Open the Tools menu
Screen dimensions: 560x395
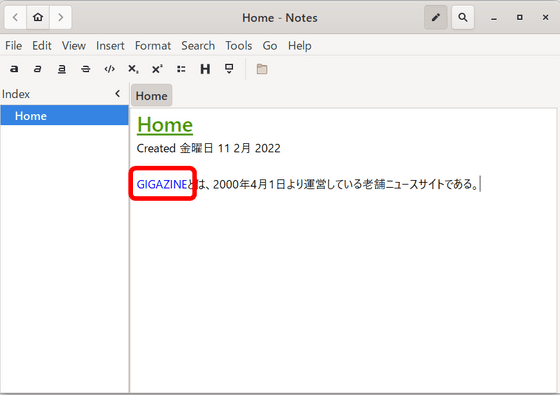239,46
